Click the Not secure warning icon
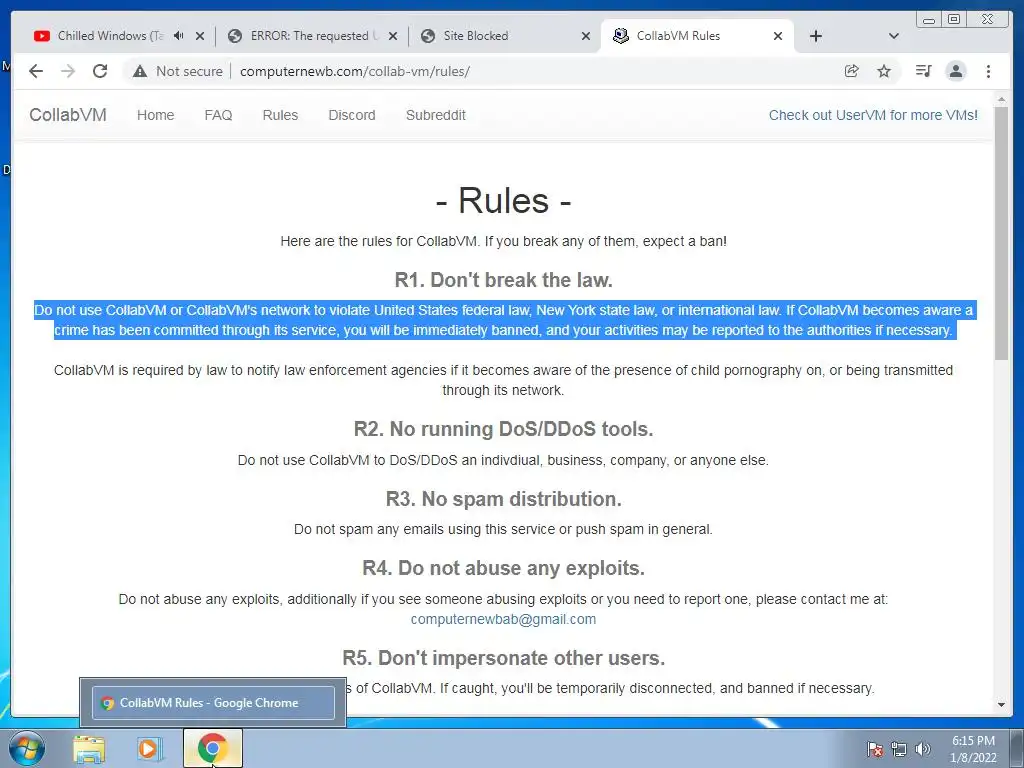This screenshot has width=1024, height=768. click(x=140, y=71)
